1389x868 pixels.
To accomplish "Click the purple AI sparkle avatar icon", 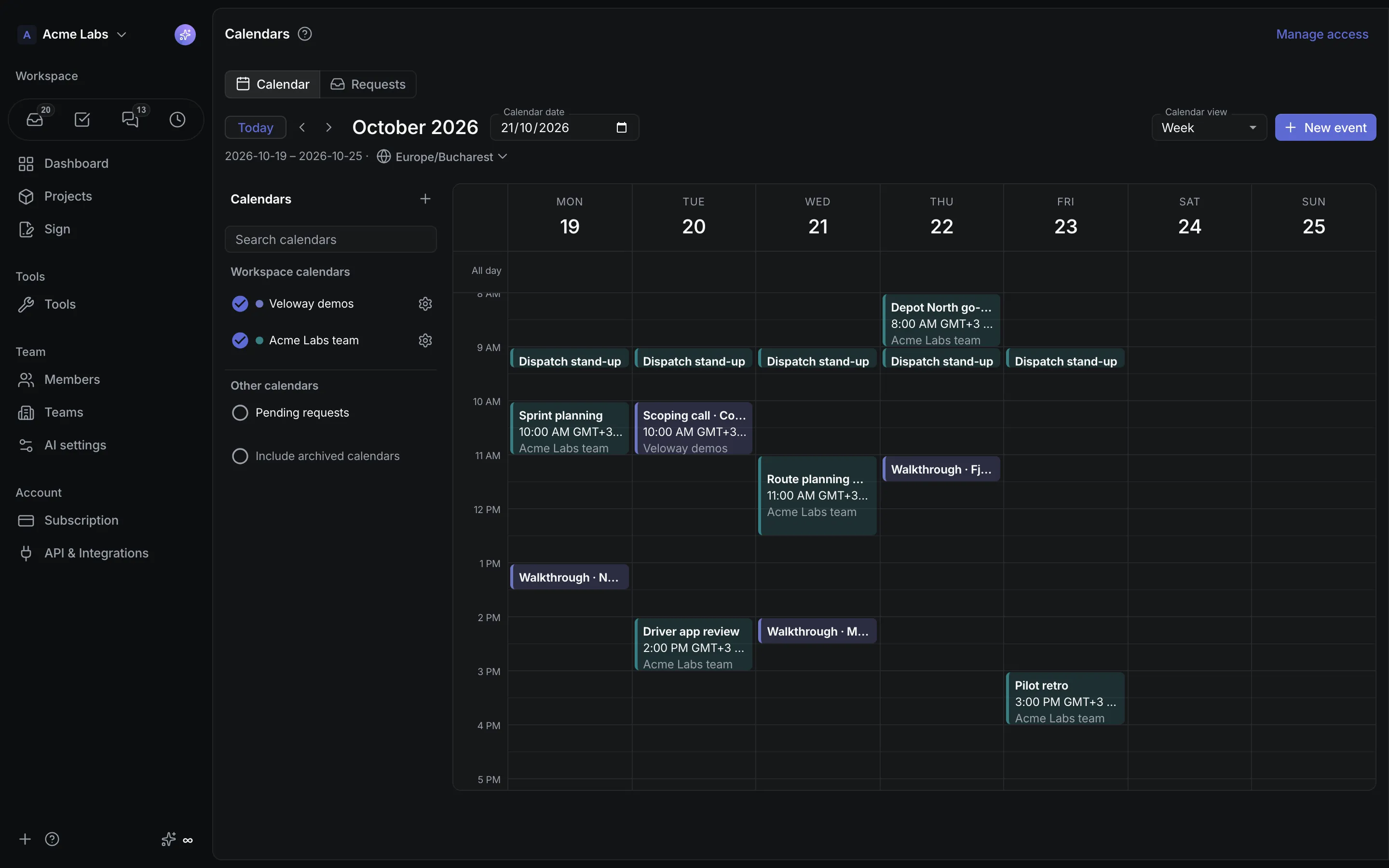I will click(185, 34).
